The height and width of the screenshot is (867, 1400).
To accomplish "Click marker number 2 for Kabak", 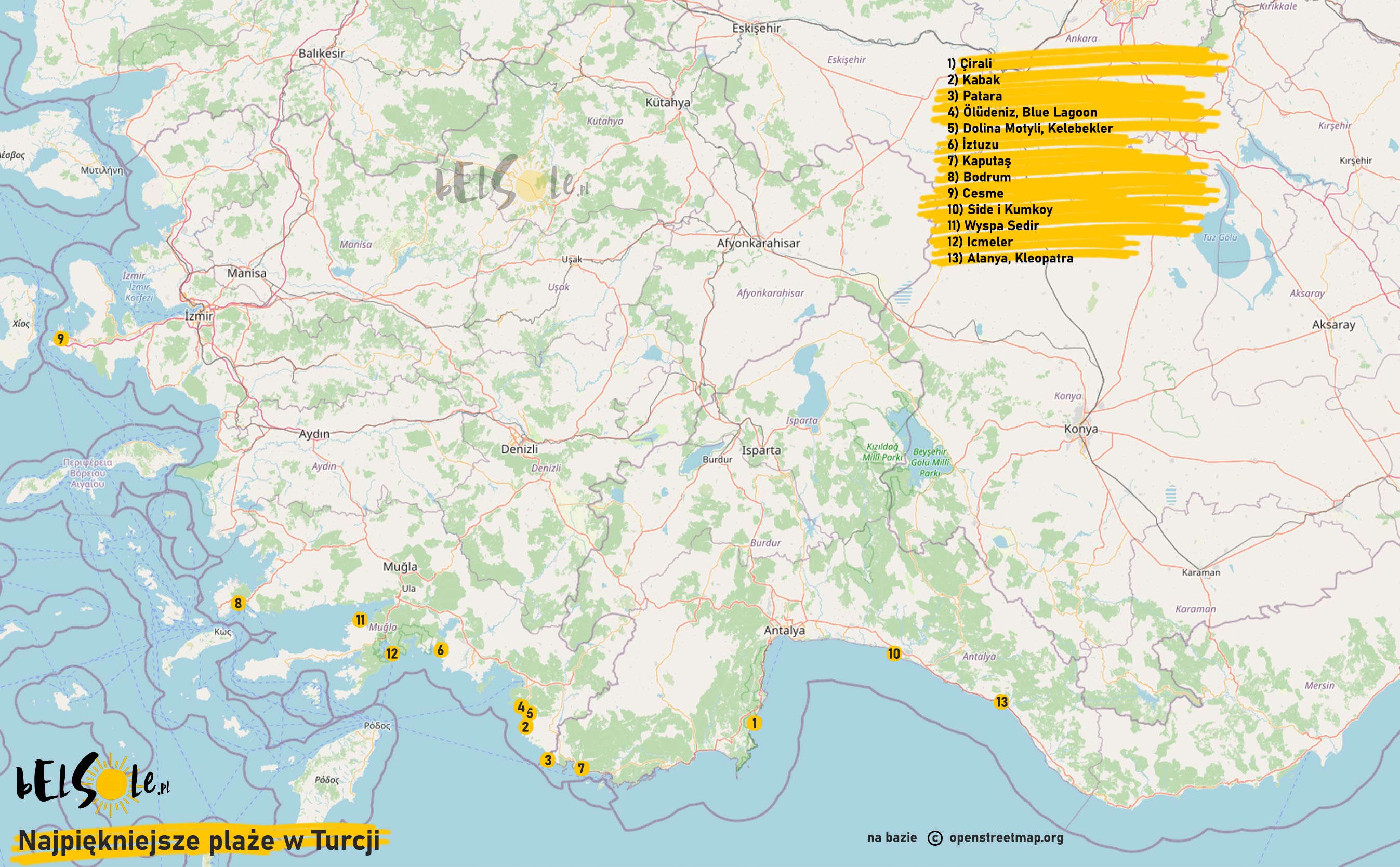I will 525,727.
